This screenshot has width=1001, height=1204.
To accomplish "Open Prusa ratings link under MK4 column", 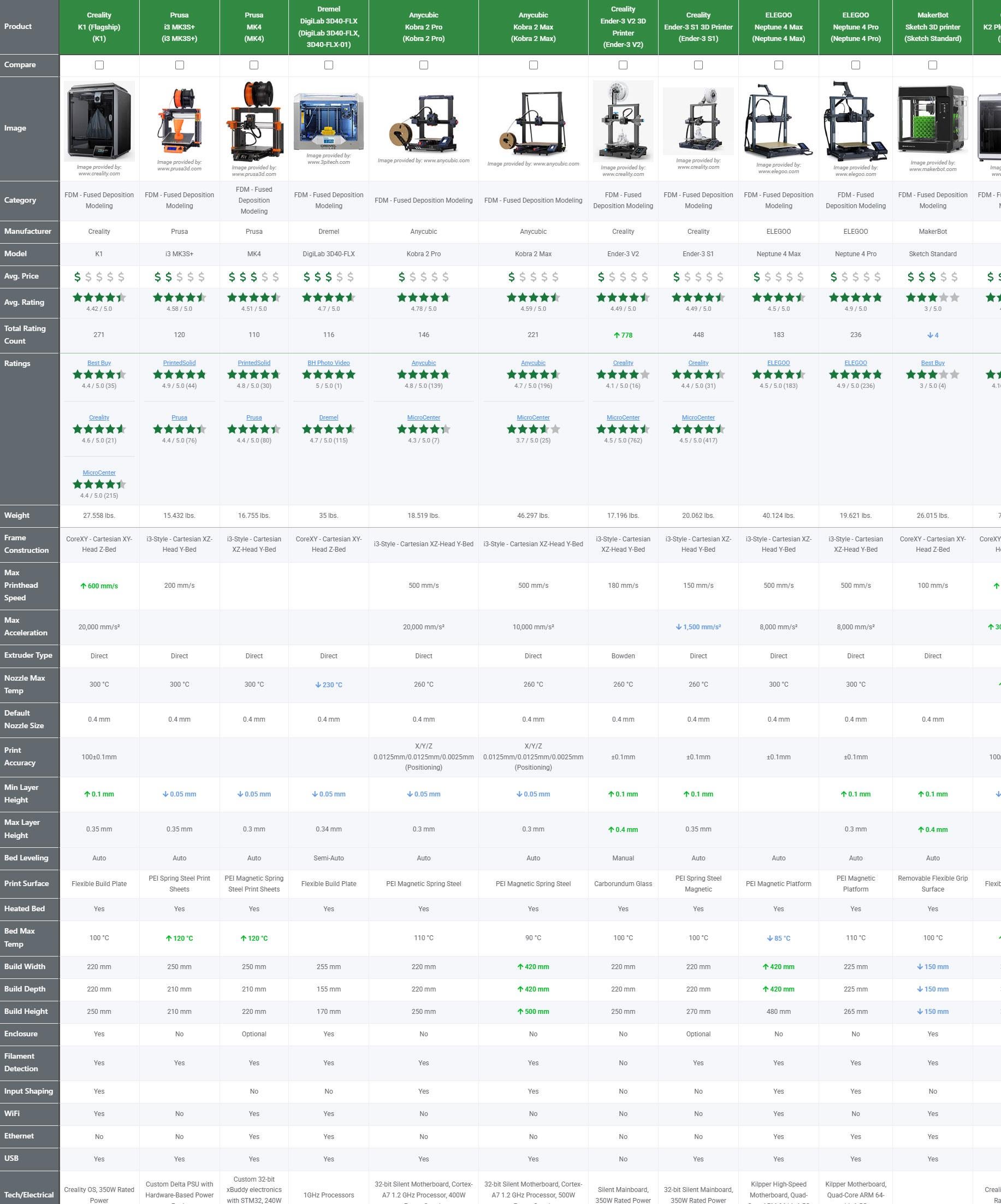I will click(x=254, y=417).
